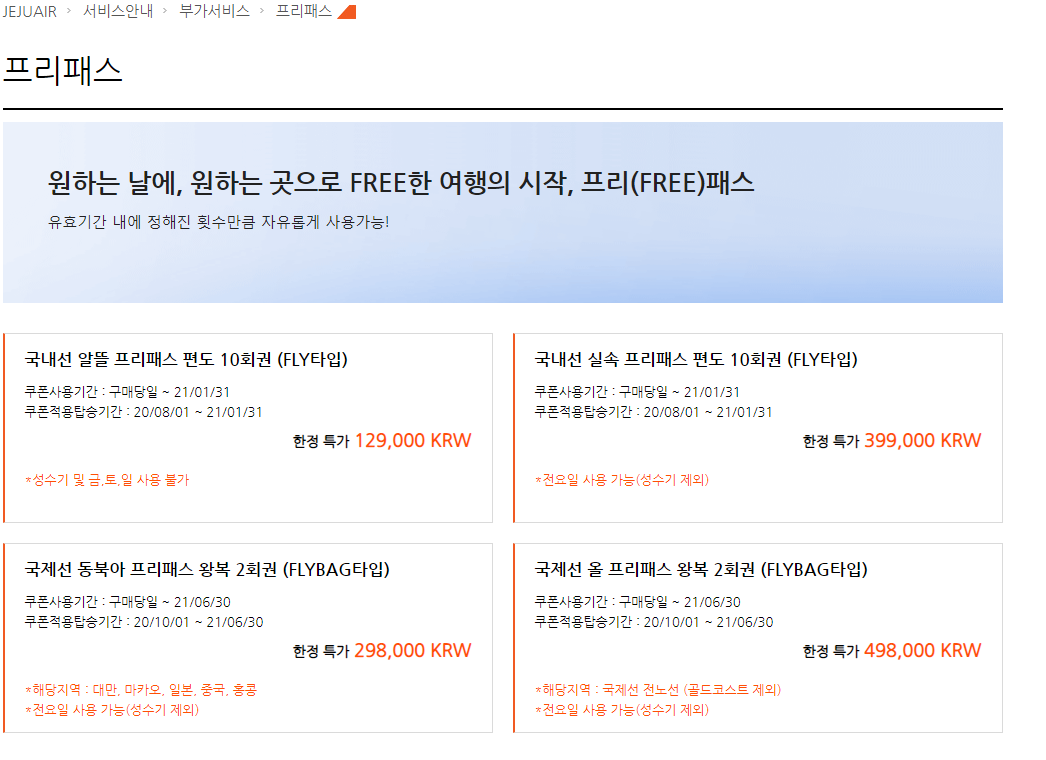This screenshot has width=1046, height=760.
Task: Click 전요일 사용 가능 note in 올 프리패스 card
Action: [622, 710]
